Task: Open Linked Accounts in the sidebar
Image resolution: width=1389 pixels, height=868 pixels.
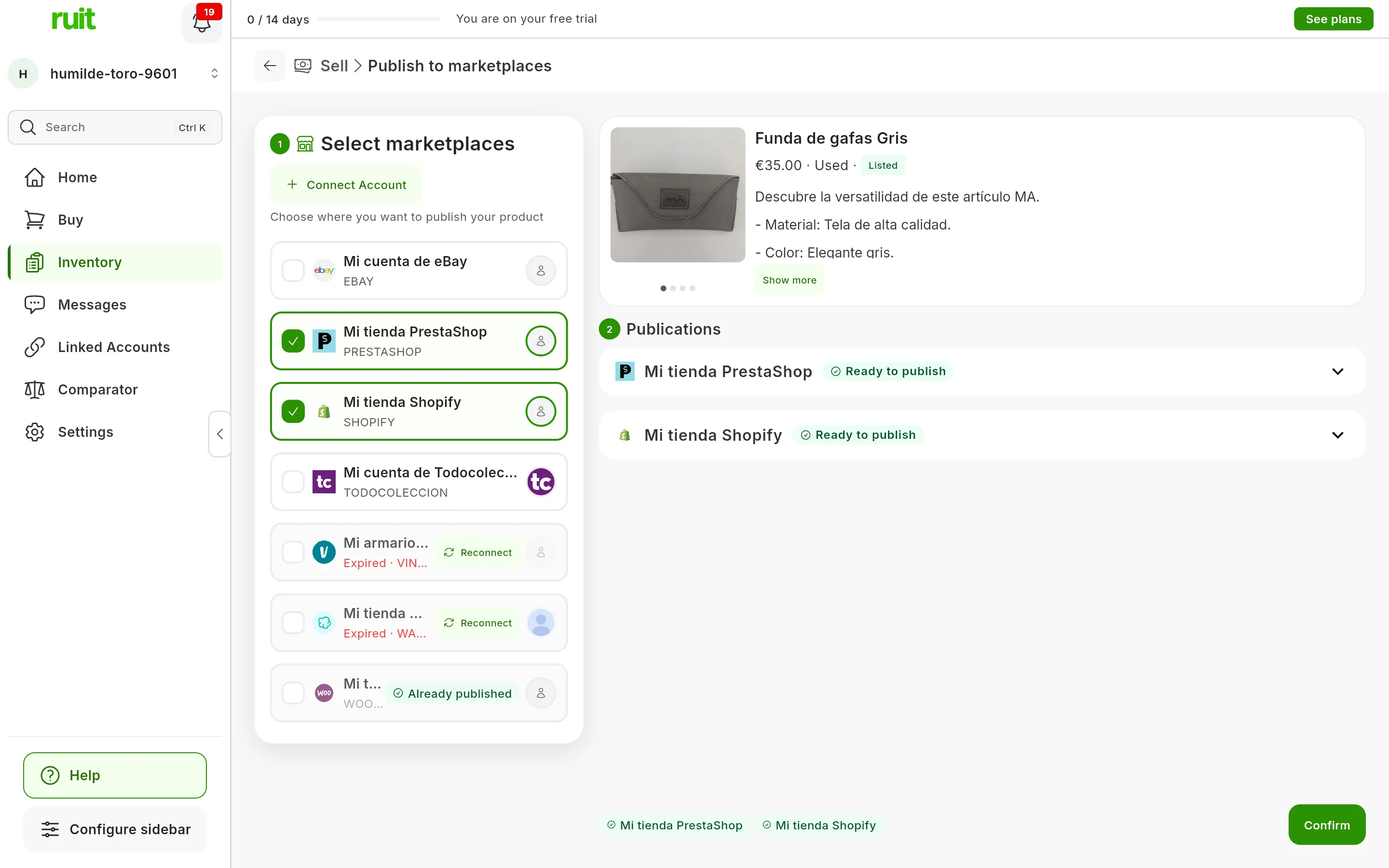Action: click(115, 347)
